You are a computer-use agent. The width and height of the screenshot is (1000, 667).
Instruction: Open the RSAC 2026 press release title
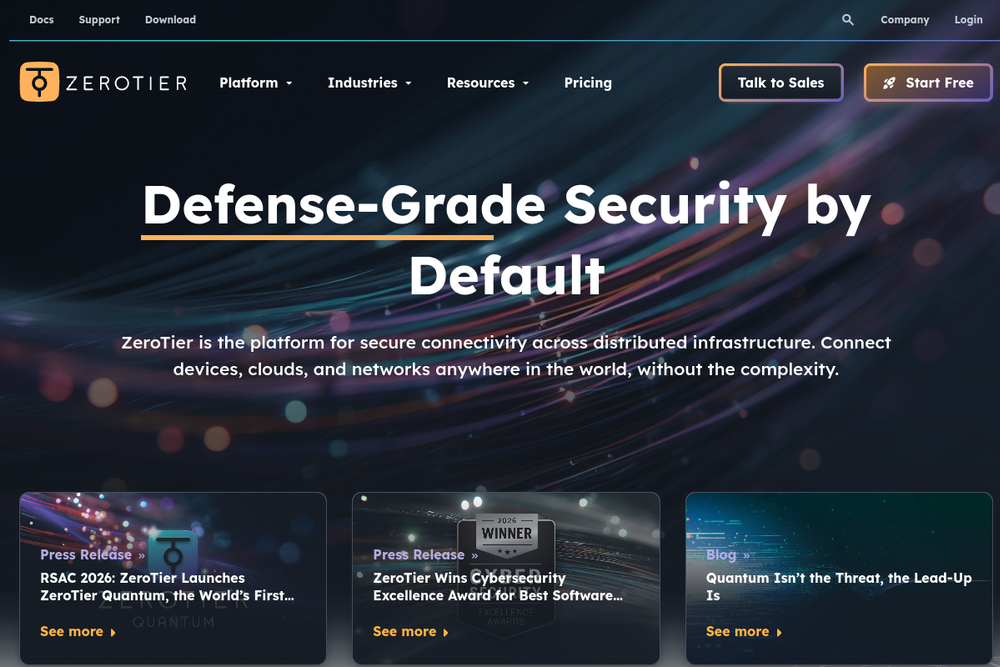167,587
